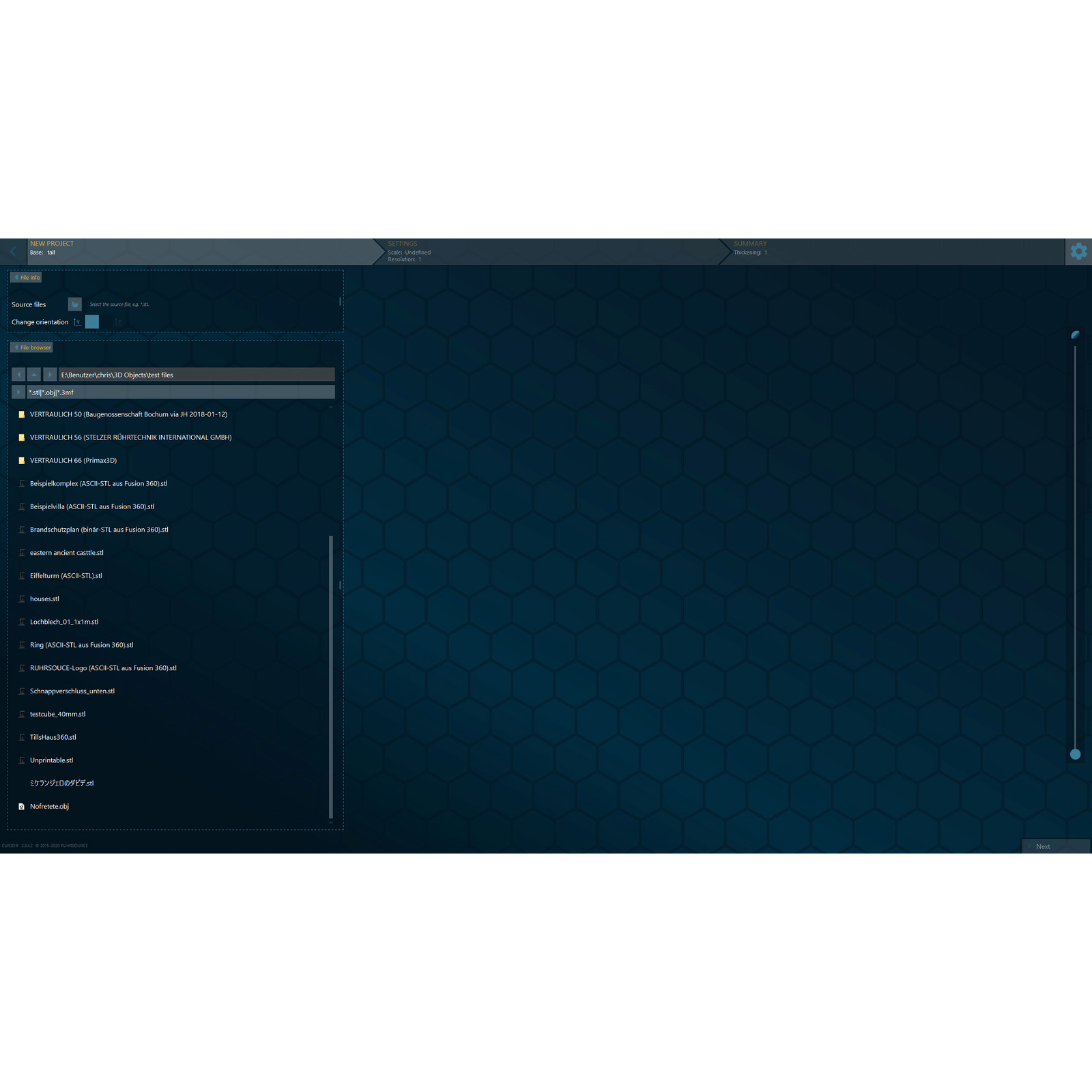Viewport: 1092px width, 1092px height.
Task: Switch orientation to Z-up
Action: (x=118, y=321)
